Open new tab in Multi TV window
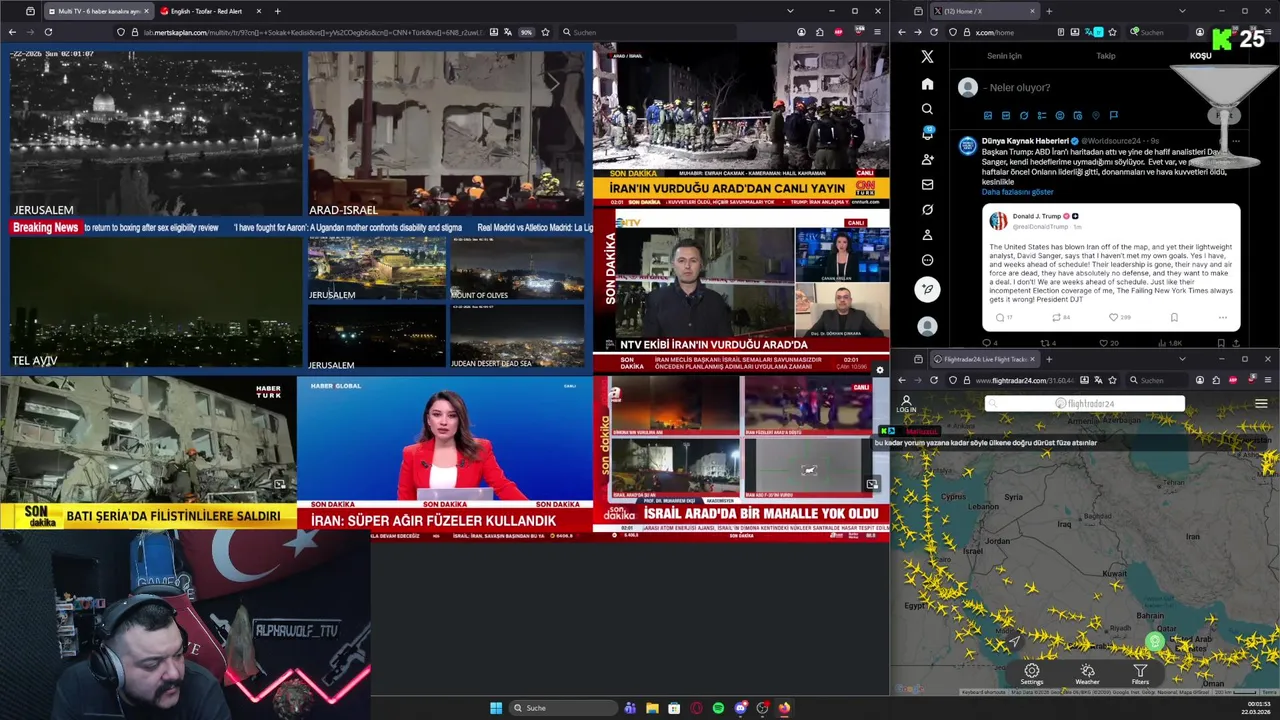Screen dimensions: 1280x720 click(x=277, y=11)
